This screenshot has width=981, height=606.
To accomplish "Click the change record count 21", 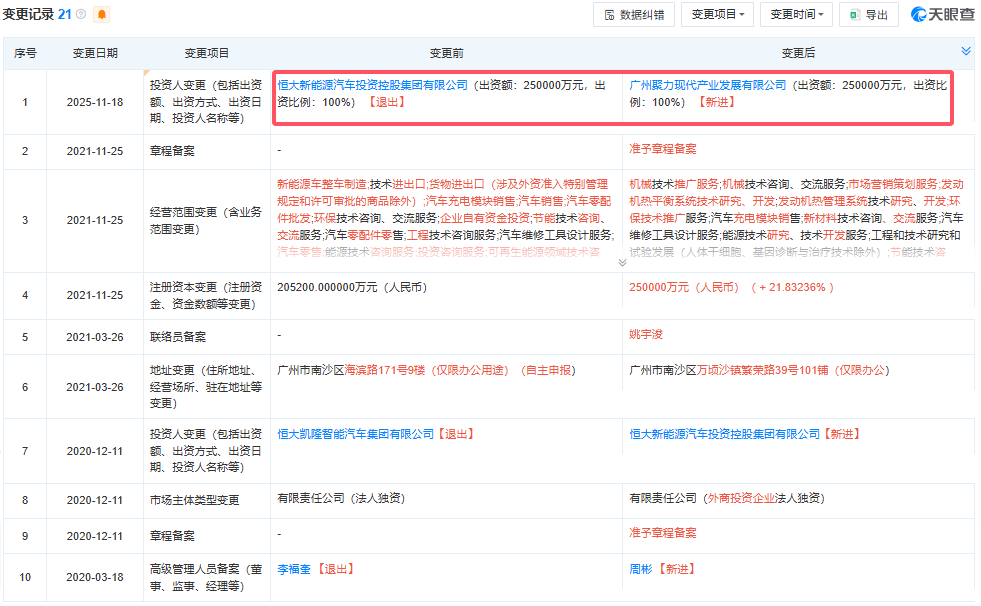I will point(64,14).
